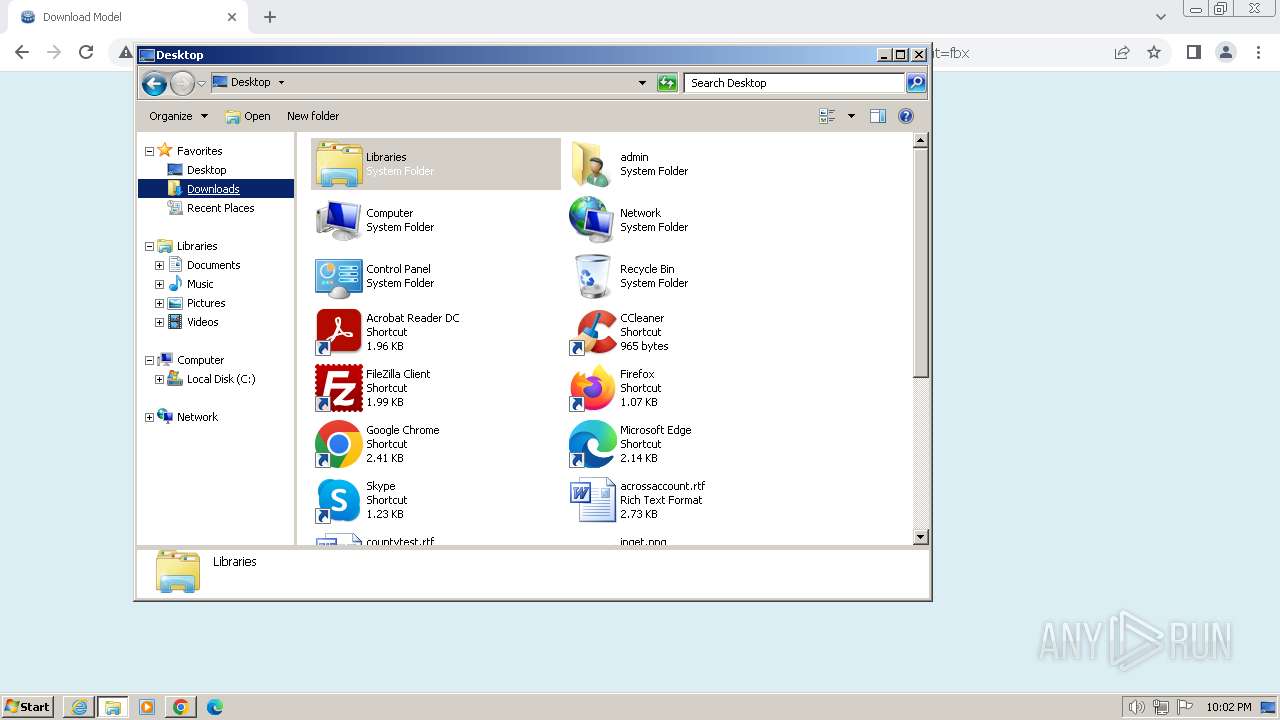Open Explorer help button
This screenshot has height=720, width=1280.
[x=906, y=116]
